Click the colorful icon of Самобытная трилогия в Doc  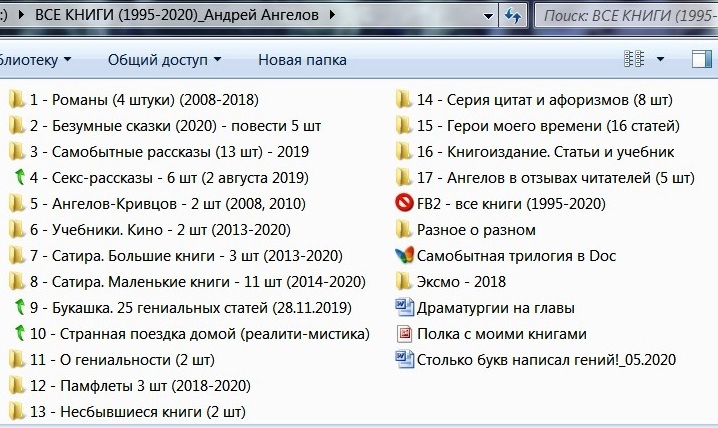[404, 256]
